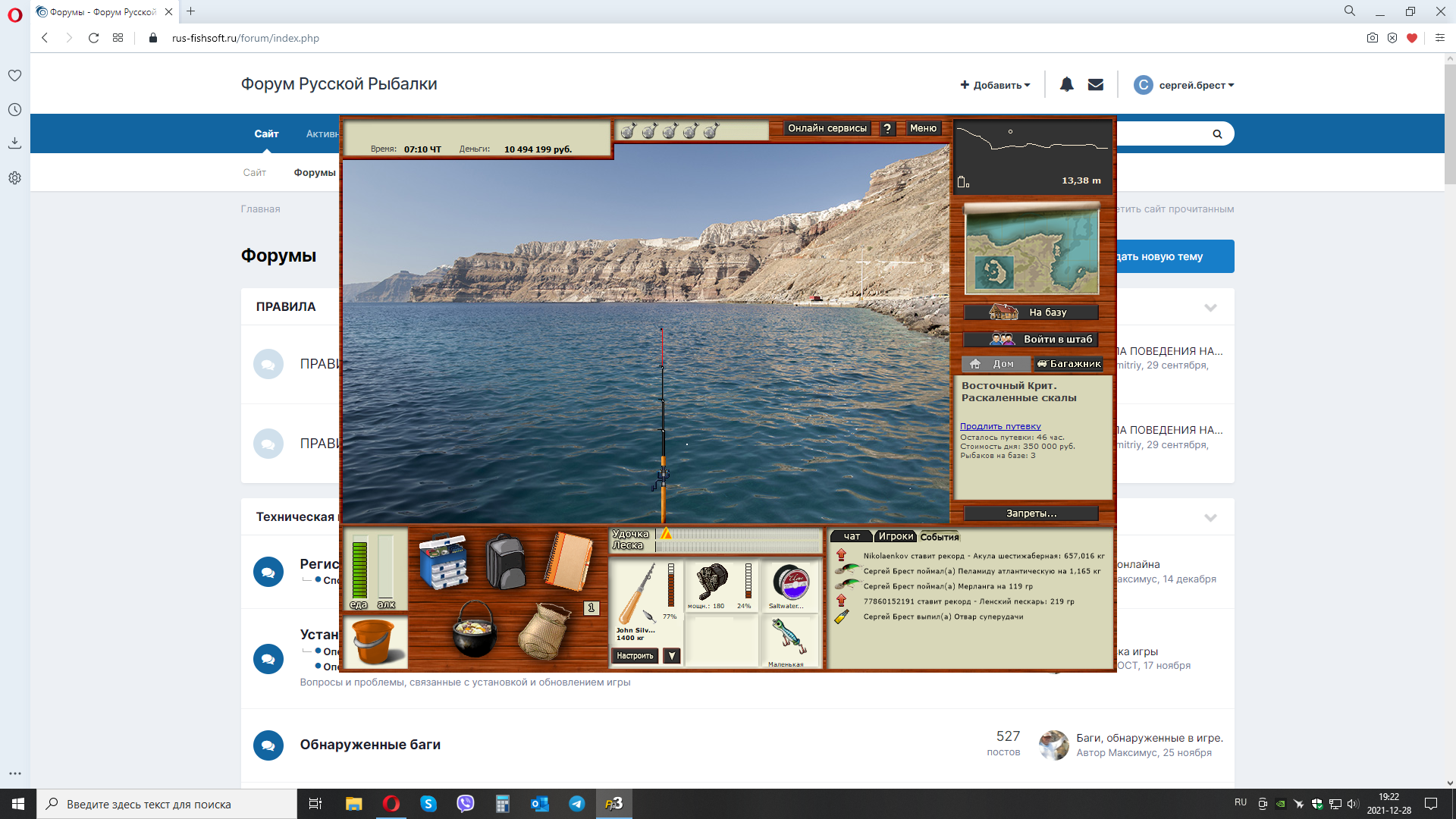Open the backpack inventory icon
The width and height of the screenshot is (1456, 819).
pyautogui.click(x=506, y=561)
